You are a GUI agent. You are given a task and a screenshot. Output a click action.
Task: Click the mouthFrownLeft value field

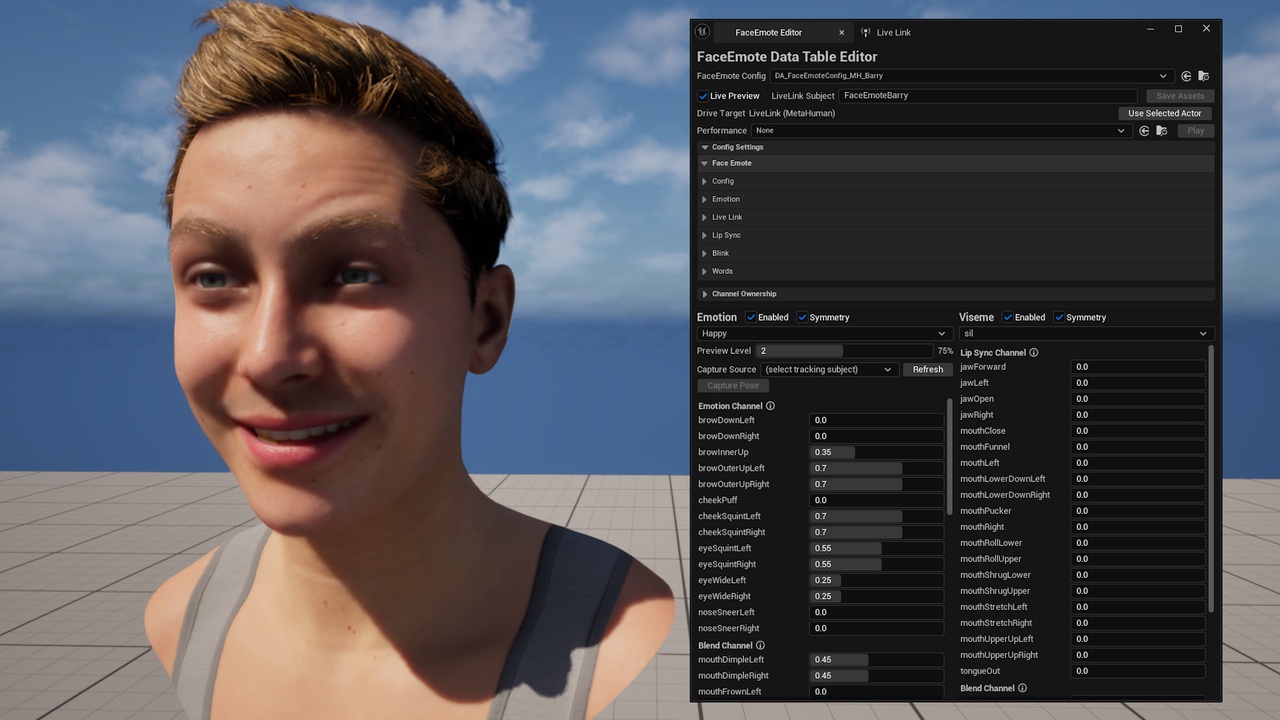click(876, 692)
